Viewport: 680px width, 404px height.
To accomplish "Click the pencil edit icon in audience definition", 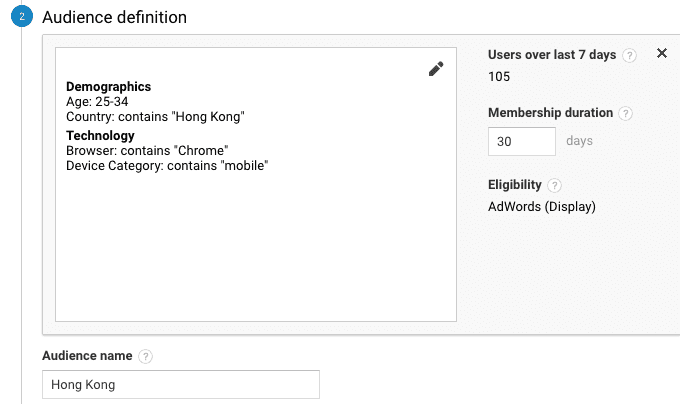I will tap(435, 69).
